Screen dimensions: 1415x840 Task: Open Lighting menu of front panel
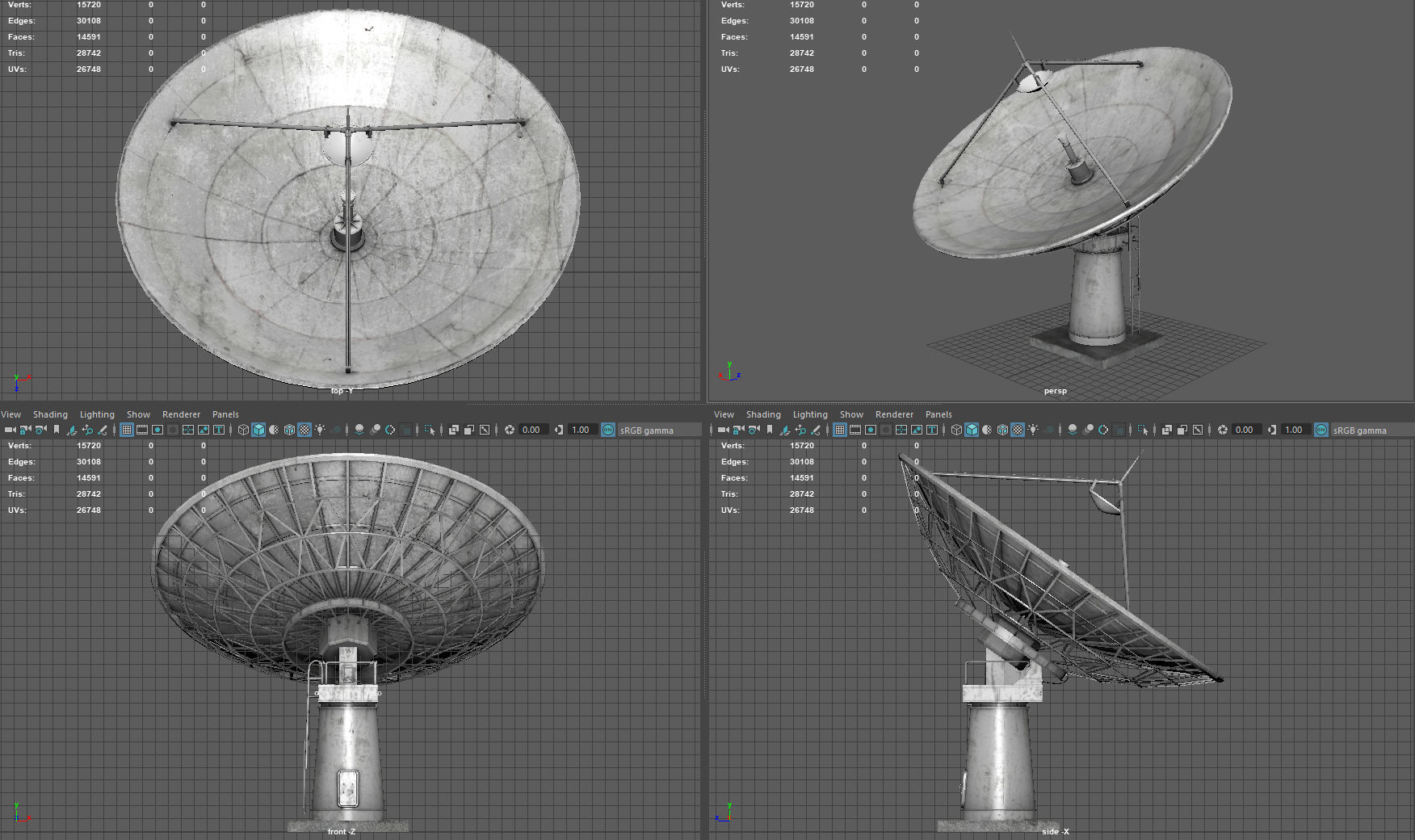point(97,414)
